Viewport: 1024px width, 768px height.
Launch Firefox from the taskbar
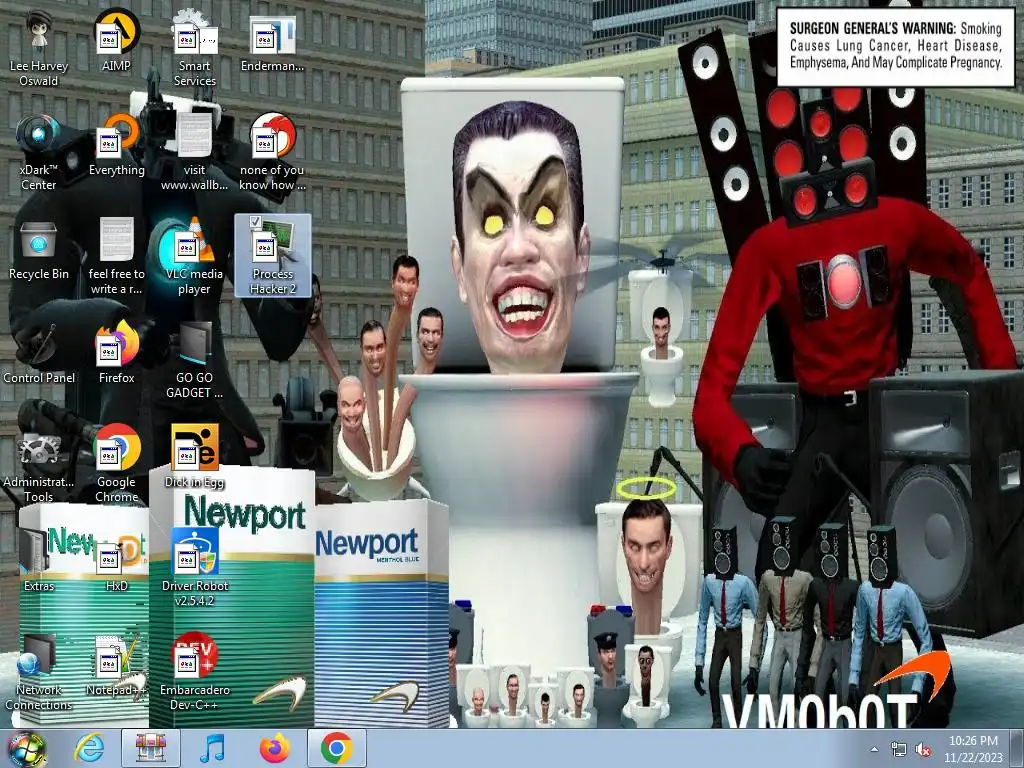click(x=274, y=748)
